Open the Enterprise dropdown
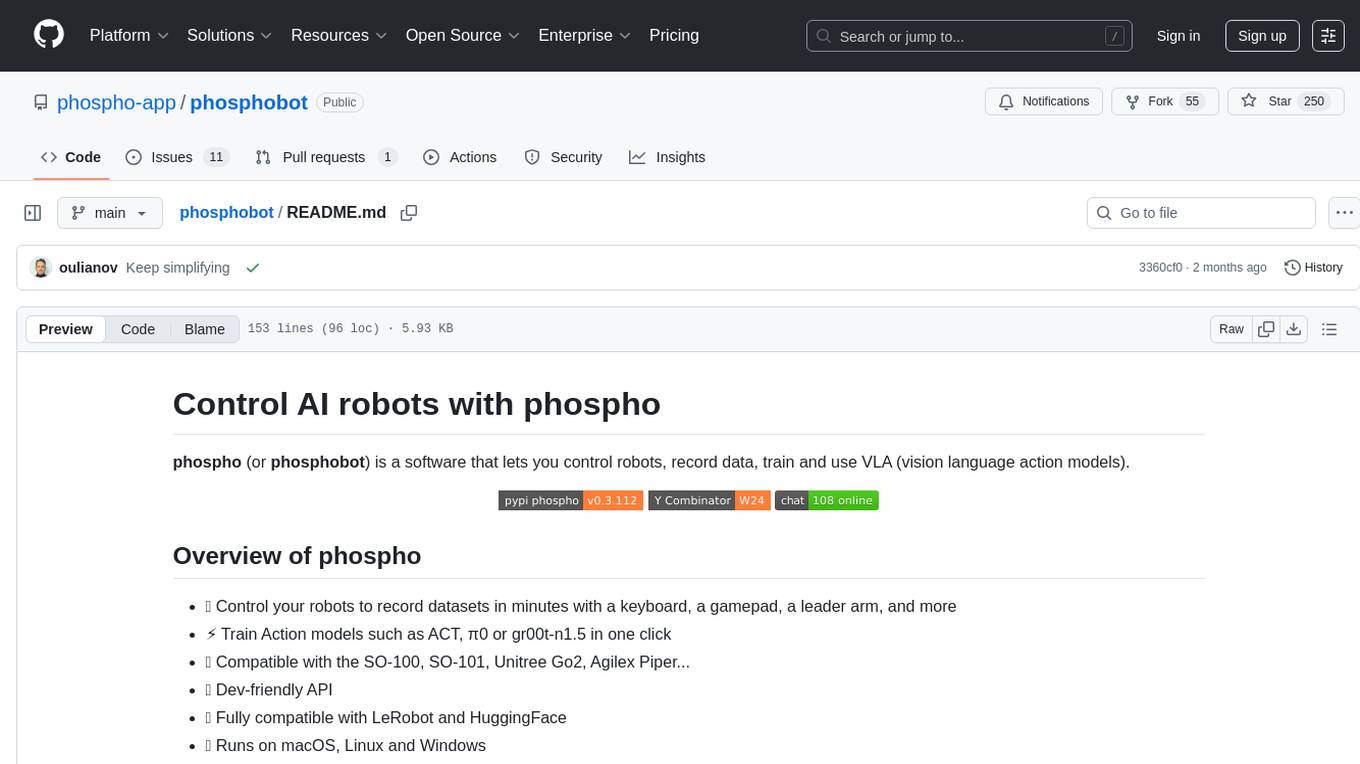This screenshot has width=1360, height=764. [584, 35]
